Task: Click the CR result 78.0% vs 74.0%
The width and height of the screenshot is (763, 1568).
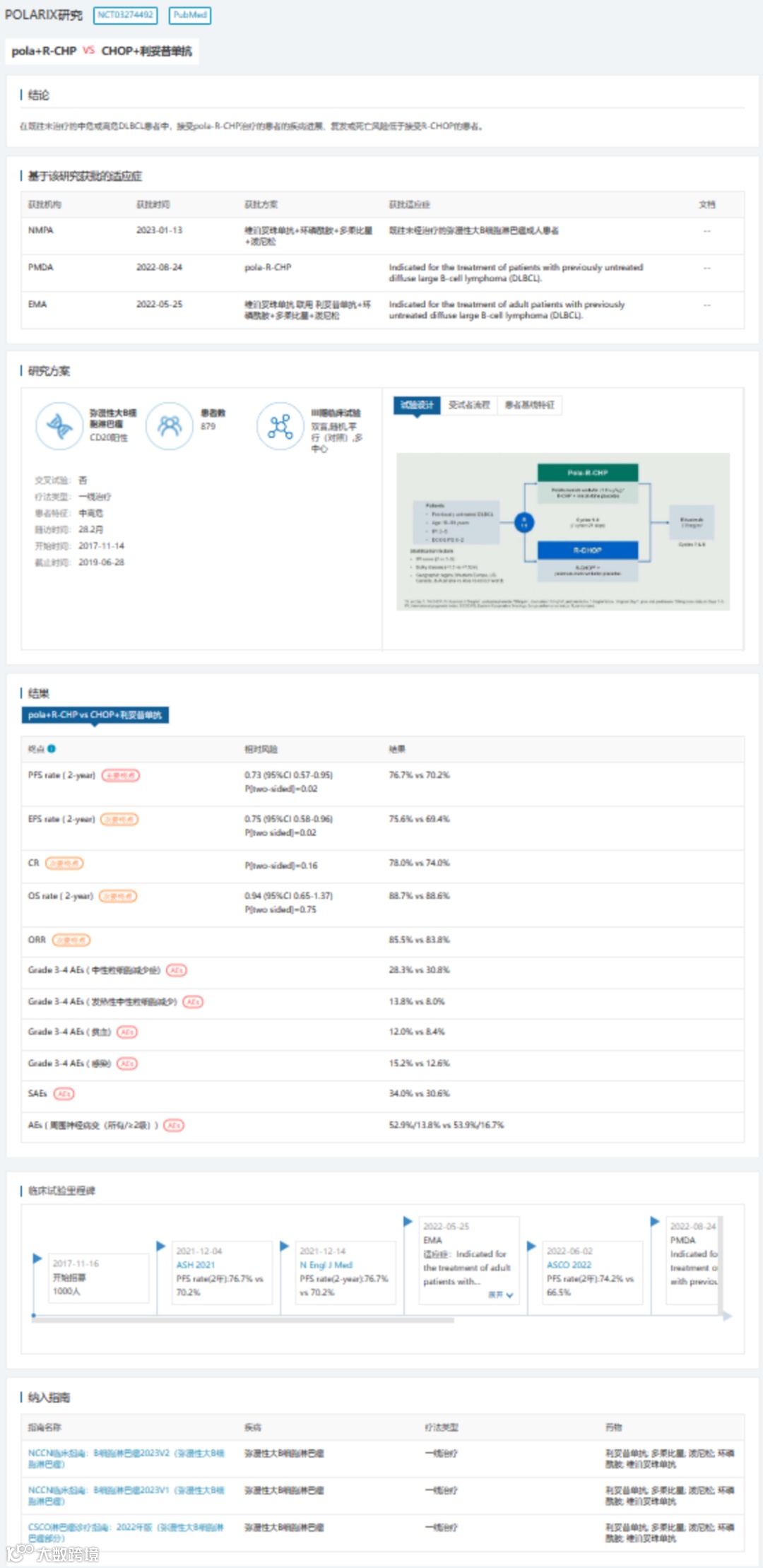Action: tap(419, 863)
